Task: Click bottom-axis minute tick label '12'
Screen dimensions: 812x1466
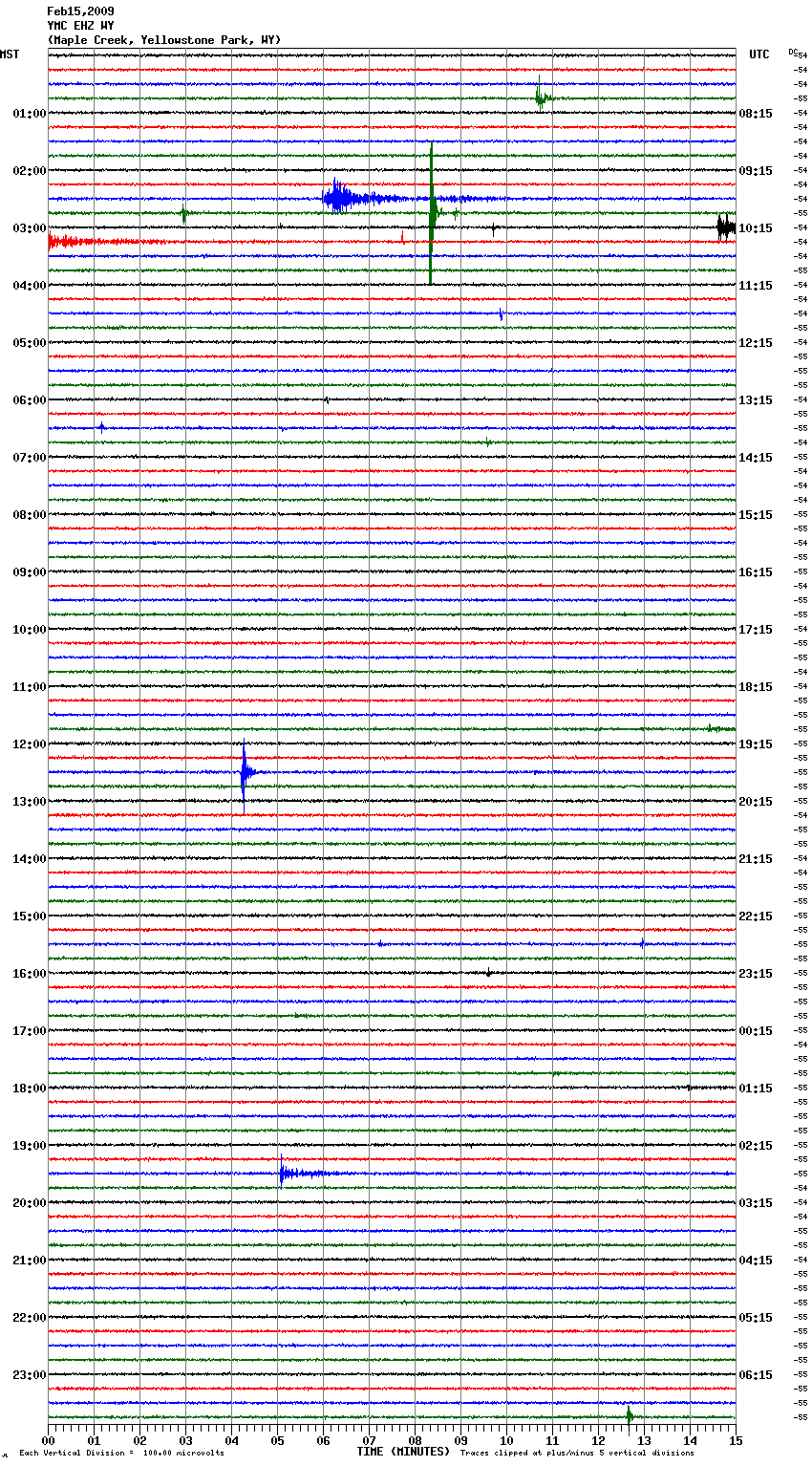Action: tap(598, 1441)
